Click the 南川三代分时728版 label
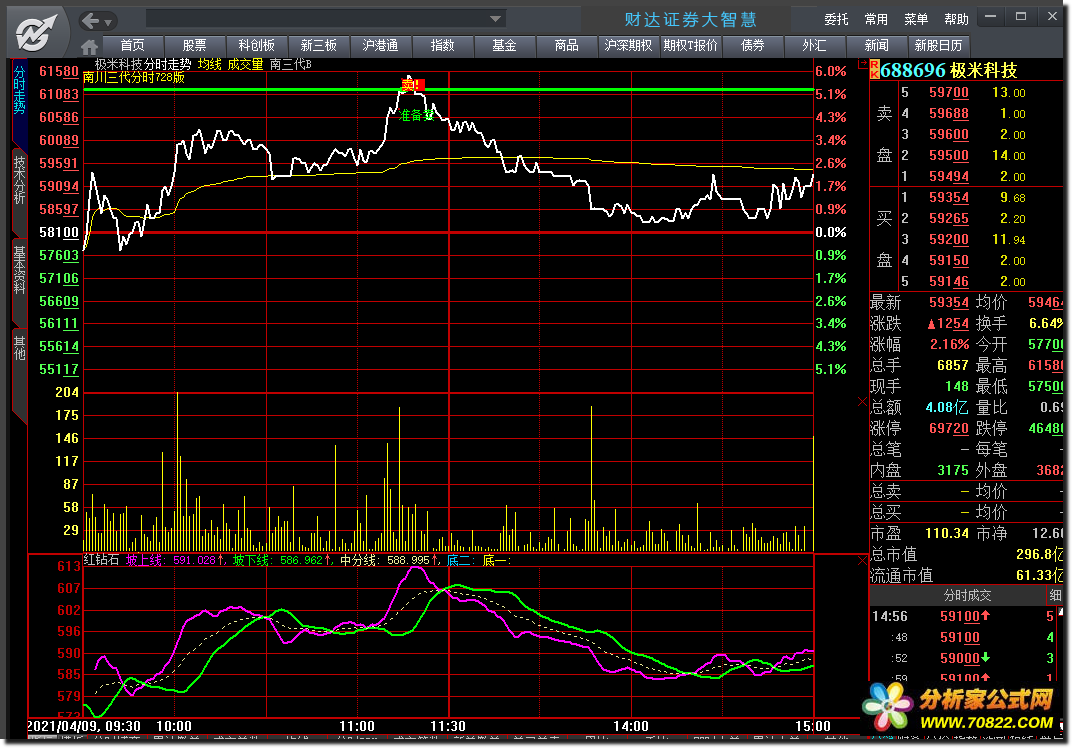This screenshot has height=748, width=1073. coord(134,77)
